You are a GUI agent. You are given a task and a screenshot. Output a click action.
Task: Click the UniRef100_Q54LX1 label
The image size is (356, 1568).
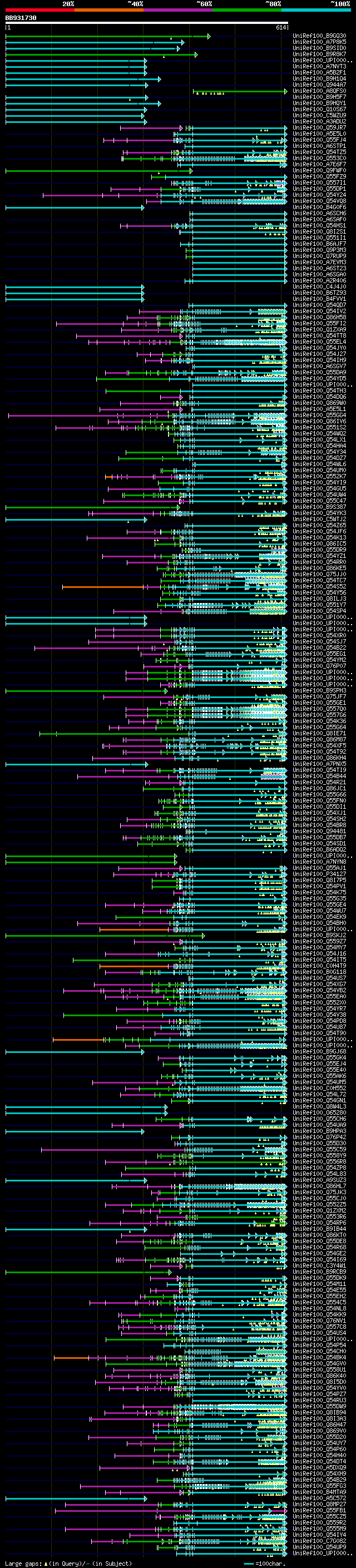(319, 439)
